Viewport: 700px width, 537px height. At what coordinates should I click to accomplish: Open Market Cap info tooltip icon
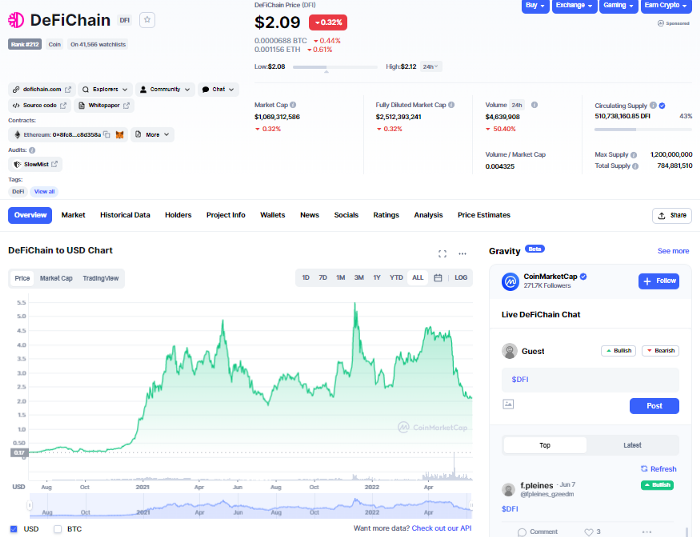coord(293,105)
